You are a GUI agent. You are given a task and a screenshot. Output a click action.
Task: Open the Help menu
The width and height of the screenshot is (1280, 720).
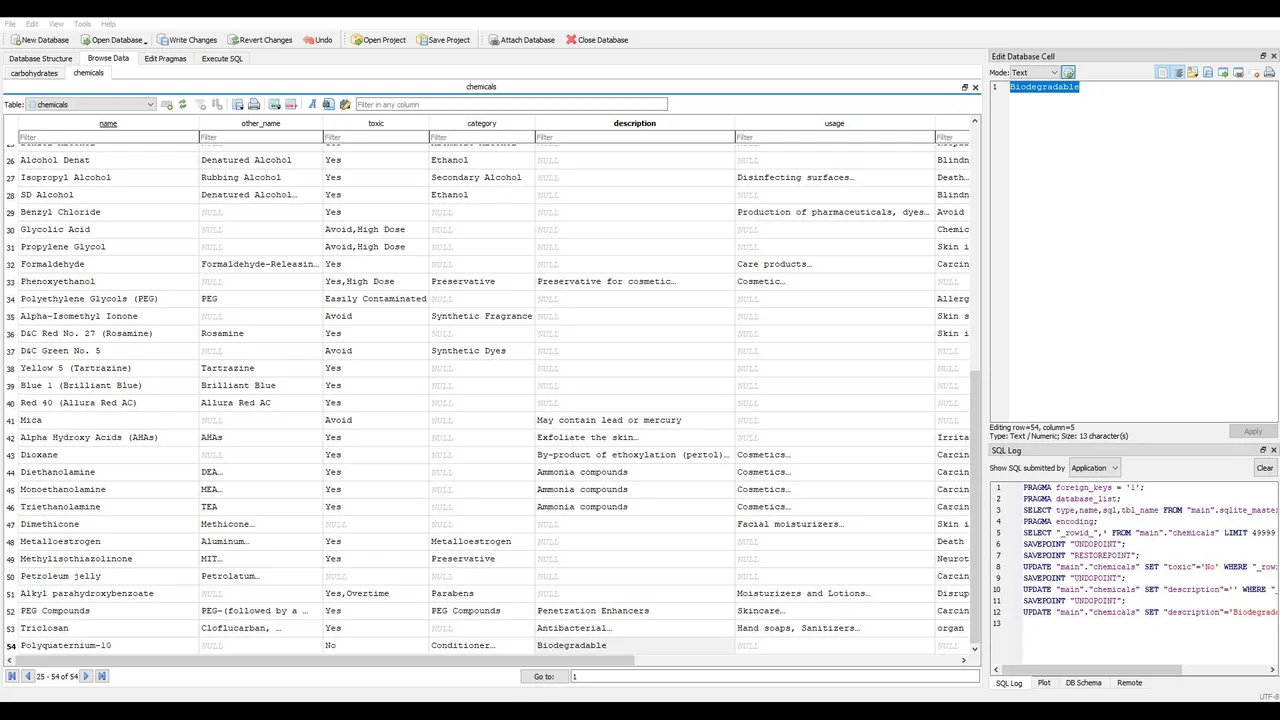pos(108,24)
